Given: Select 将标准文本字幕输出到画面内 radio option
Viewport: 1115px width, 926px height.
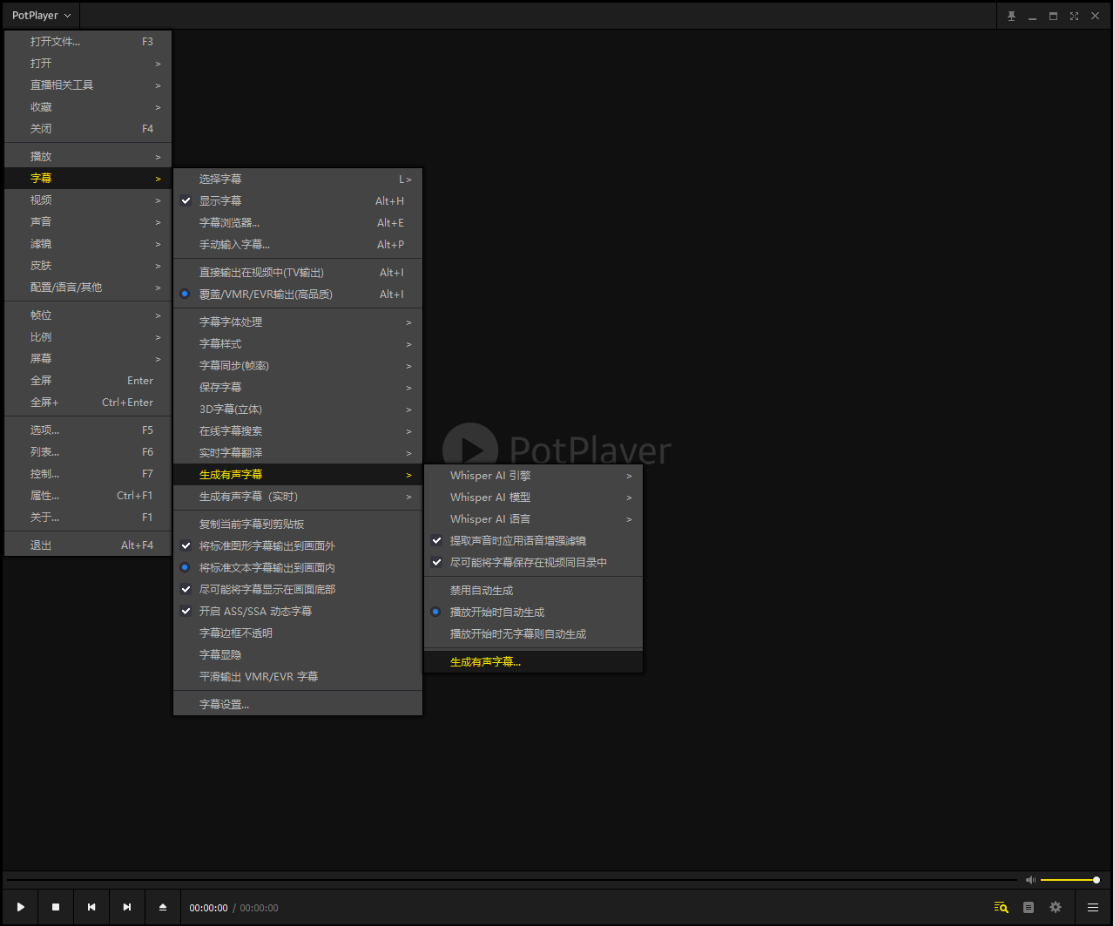Looking at the screenshot, I should (x=298, y=568).
